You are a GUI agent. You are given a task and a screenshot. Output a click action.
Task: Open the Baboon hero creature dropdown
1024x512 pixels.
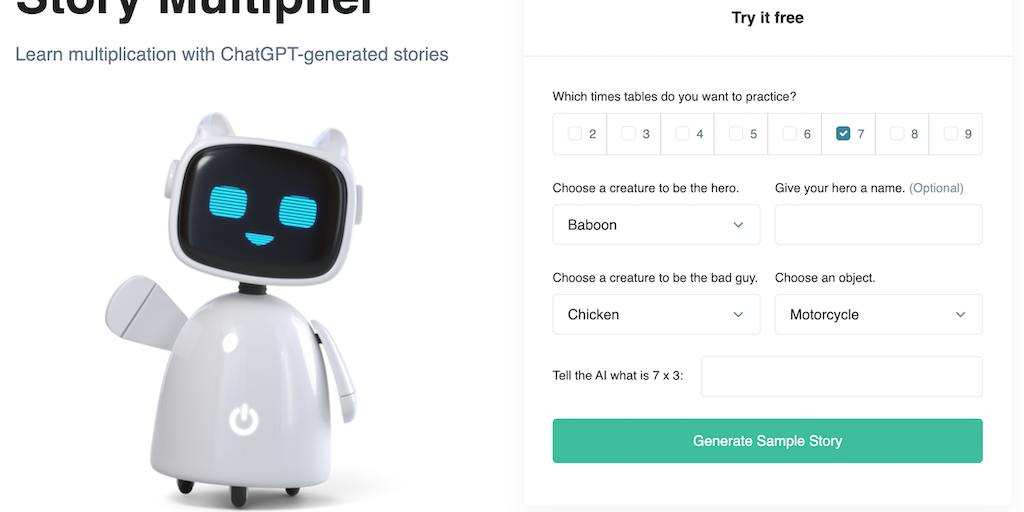pos(656,225)
